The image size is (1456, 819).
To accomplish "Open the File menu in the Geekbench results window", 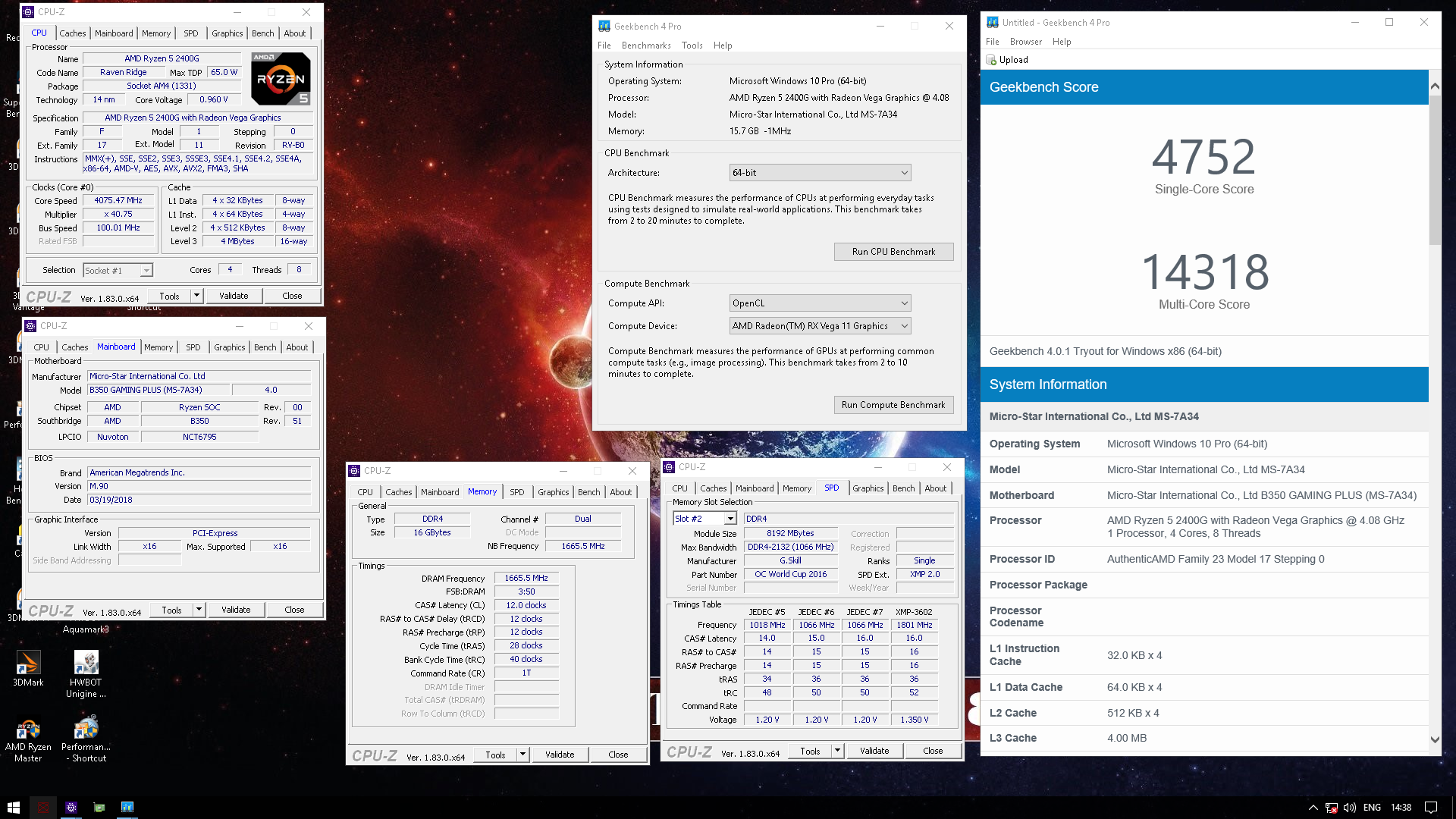I will click(x=993, y=42).
